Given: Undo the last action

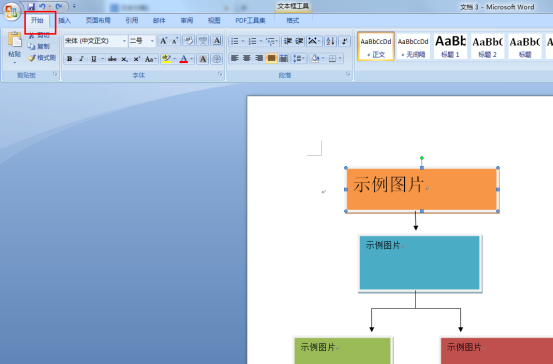Looking at the screenshot, I should coord(42,6).
